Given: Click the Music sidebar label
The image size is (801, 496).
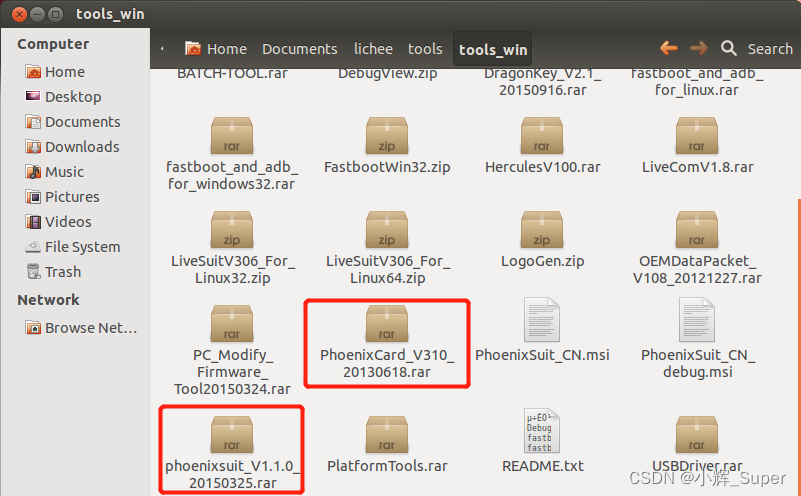Looking at the screenshot, I should pyautogui.click(x=64, y=172).
